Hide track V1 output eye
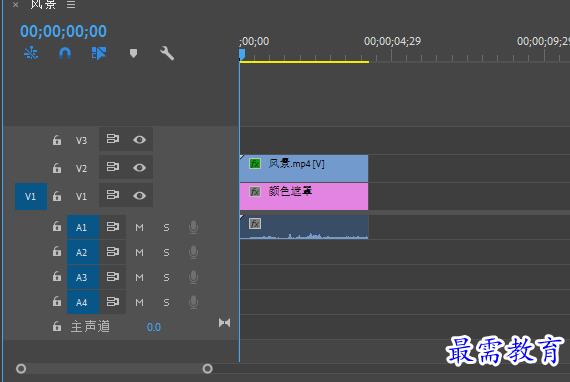570x382 pixels. point(139,196)
